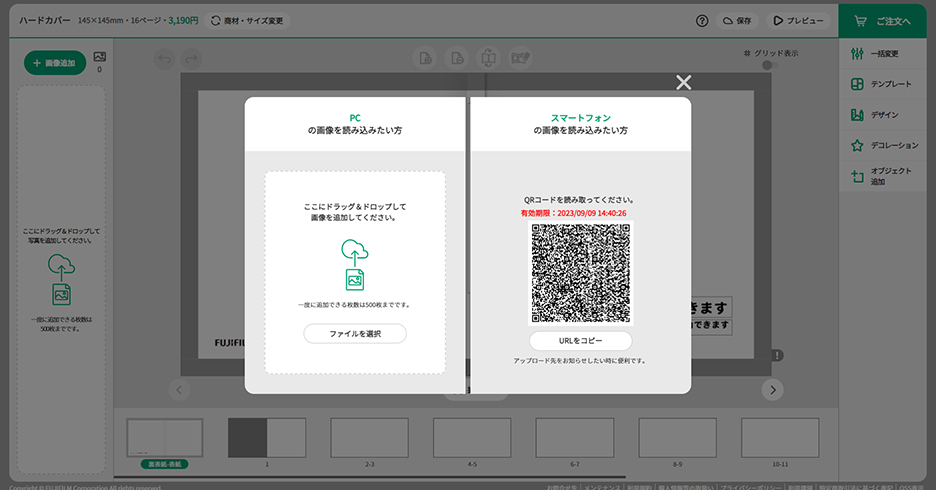Image resolution: width=936 pixels, height=490 pixels.
Task: Click the PC drag and drop area
Action: point(355,273)
